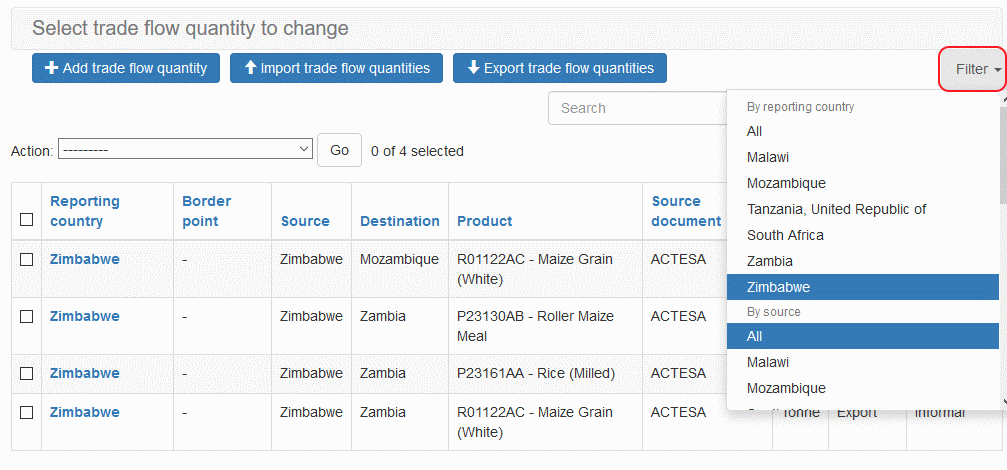This screenshot has width=1007, height=470.
Task: Toggle the select-all checkbox in table header
Action: click(27, 220)
